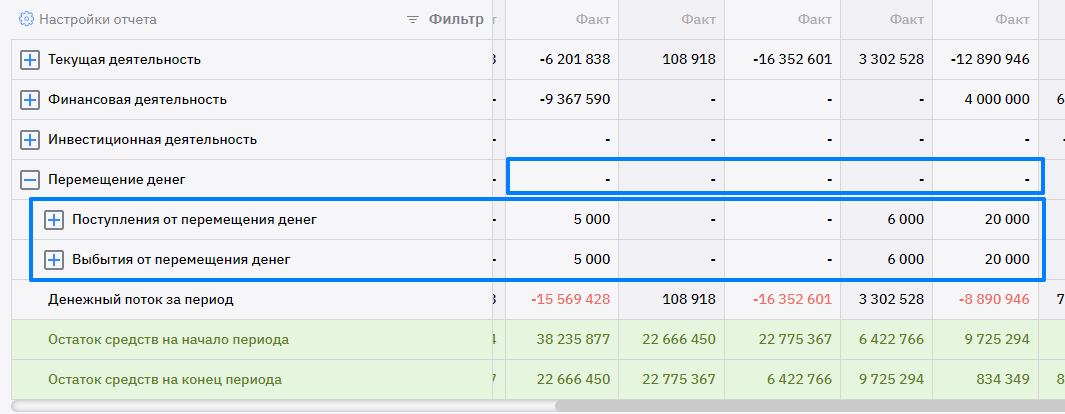Click the 834 349 closing balance cell
This screenshot has width=1065, height=414.
pos(1003,380)
